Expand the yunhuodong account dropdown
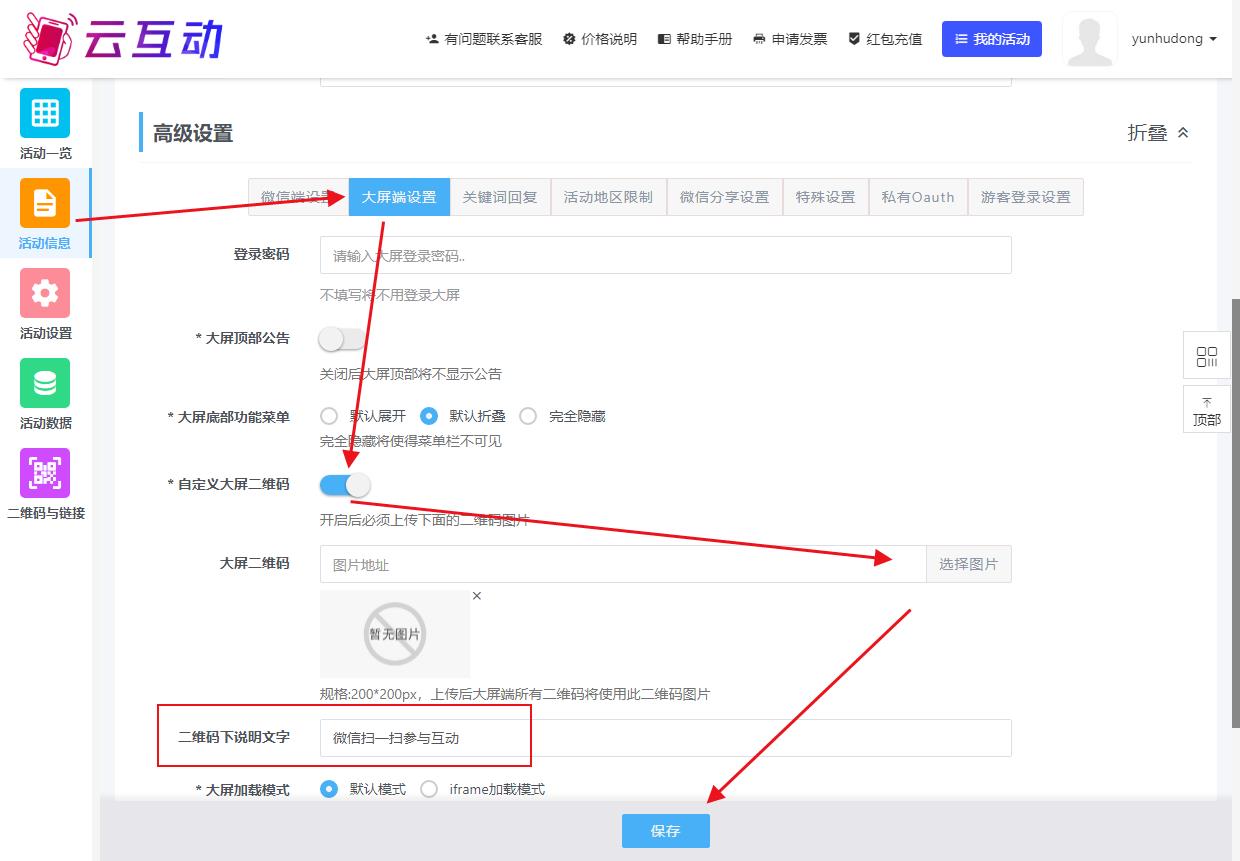 point(1174,39)
